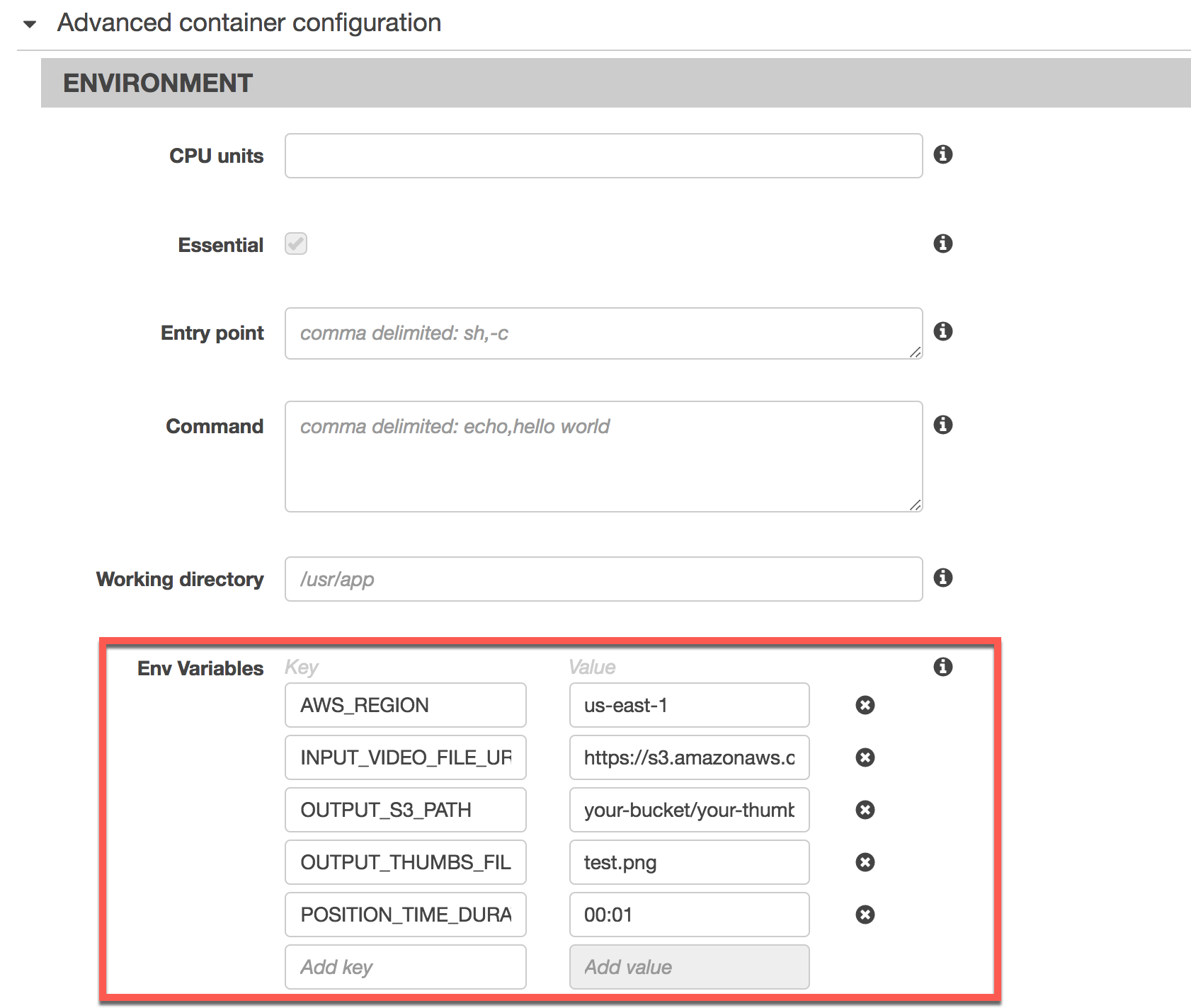Select the us-east-1 value field
This screenshot has height=1008, width=1191.
pyautogui.click(x=688, y=704)
